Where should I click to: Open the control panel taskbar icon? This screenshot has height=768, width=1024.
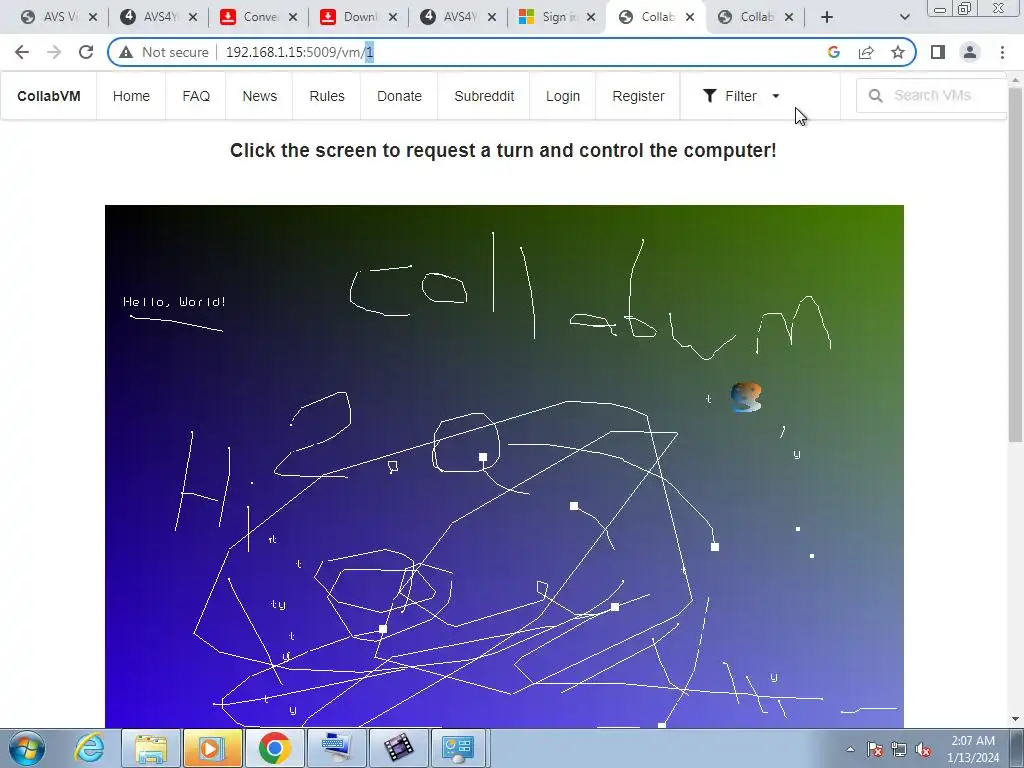click(457, 748)
